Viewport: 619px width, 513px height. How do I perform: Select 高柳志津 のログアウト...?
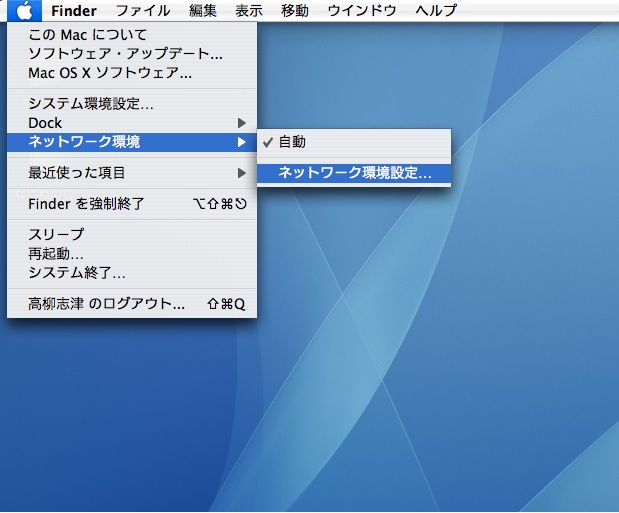pyautogui.click(x=132, y=304)
